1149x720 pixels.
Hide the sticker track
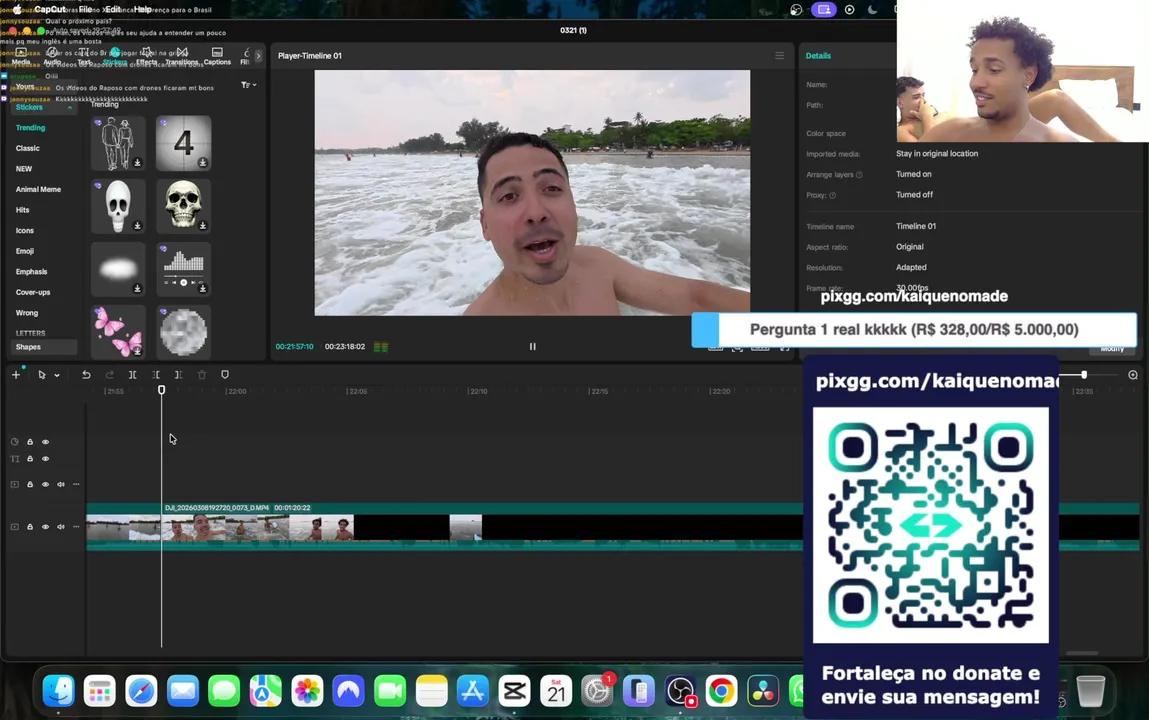click(45, 442)
